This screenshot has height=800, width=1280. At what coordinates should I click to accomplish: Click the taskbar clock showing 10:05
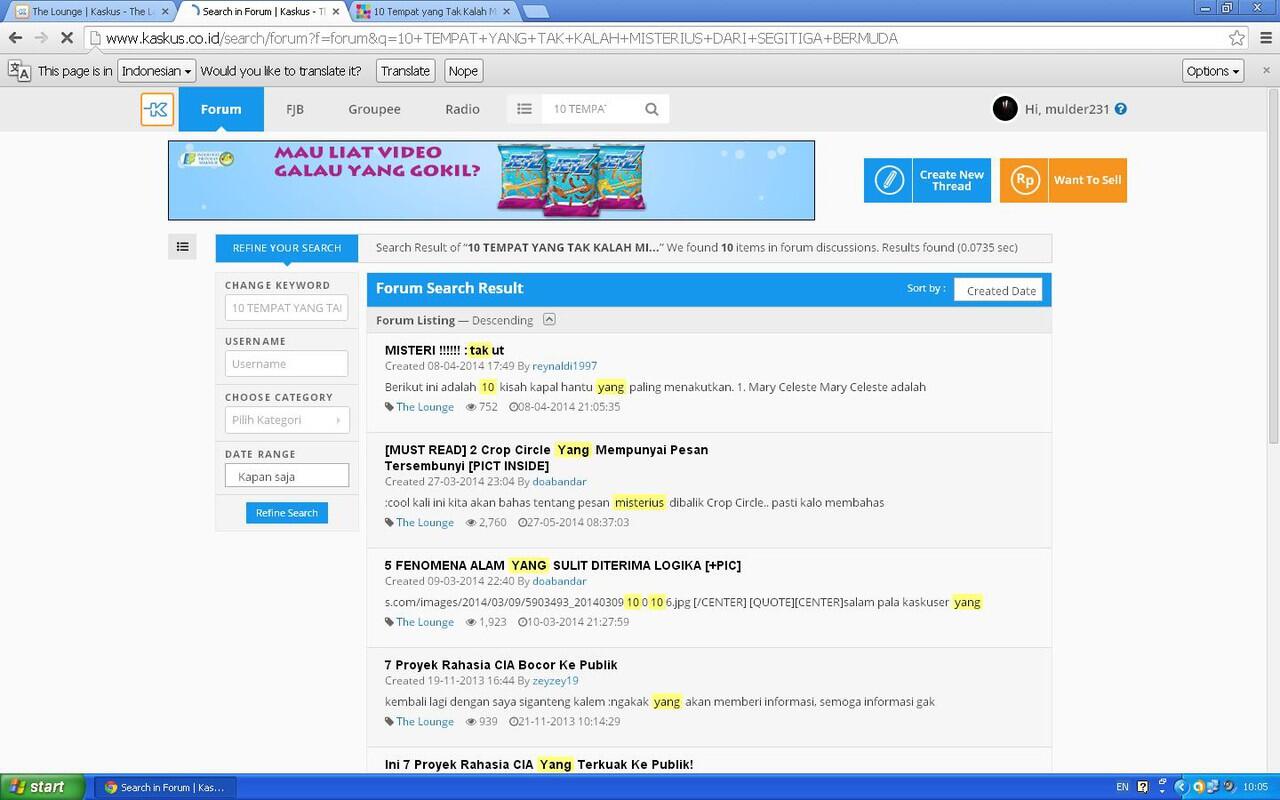pos(1255,787)
